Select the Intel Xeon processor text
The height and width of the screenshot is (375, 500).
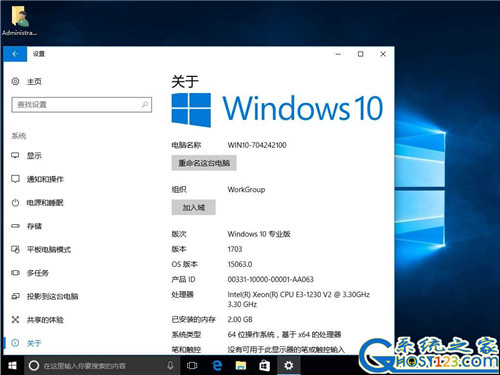coord(299,299)
